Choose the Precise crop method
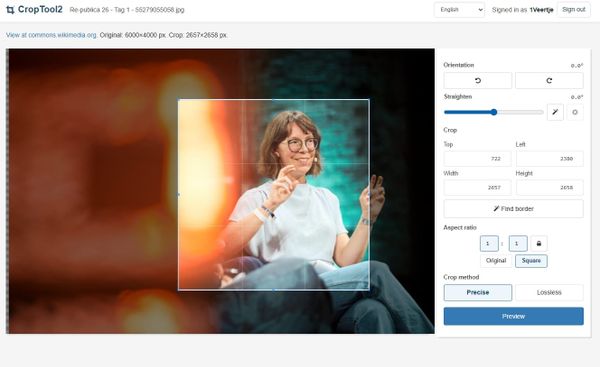This screenshot has width=600, height=367. tap(478, 292)
